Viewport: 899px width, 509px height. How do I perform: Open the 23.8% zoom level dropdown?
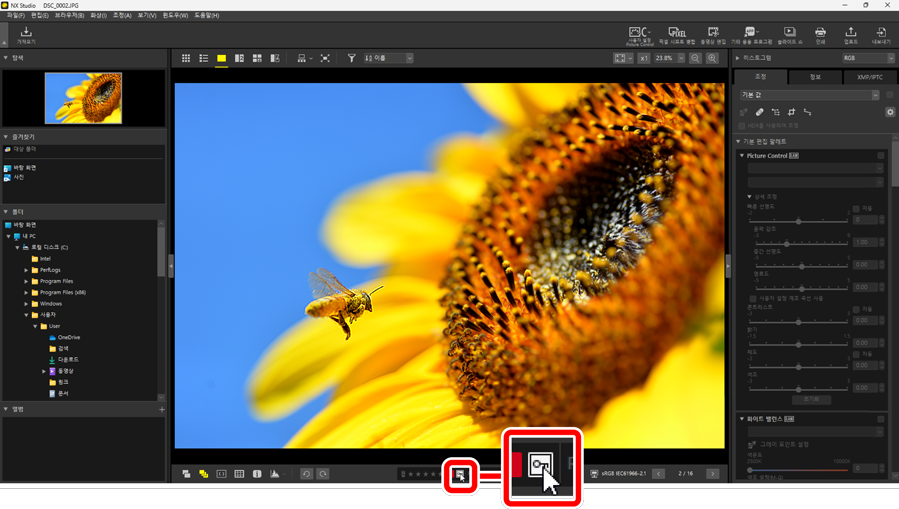tap(669, 59)
